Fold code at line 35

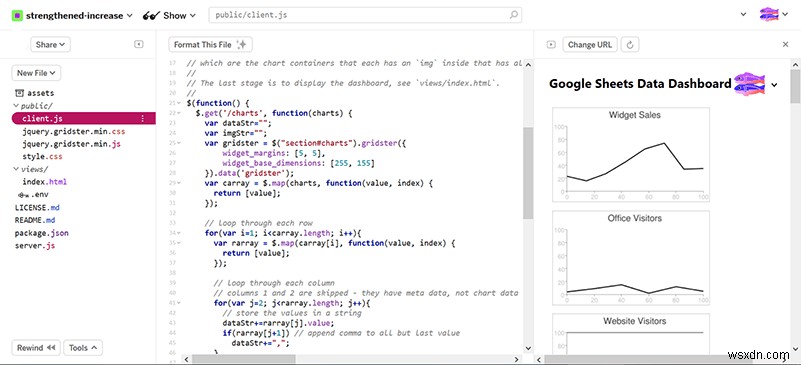[x=178, y=243]
